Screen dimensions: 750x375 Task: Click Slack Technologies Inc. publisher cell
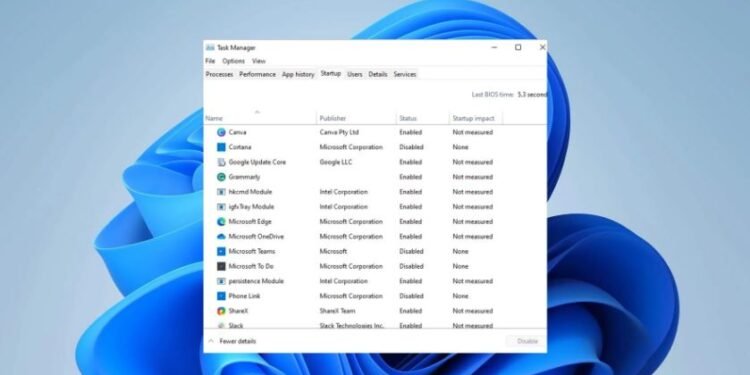(352, 325)
